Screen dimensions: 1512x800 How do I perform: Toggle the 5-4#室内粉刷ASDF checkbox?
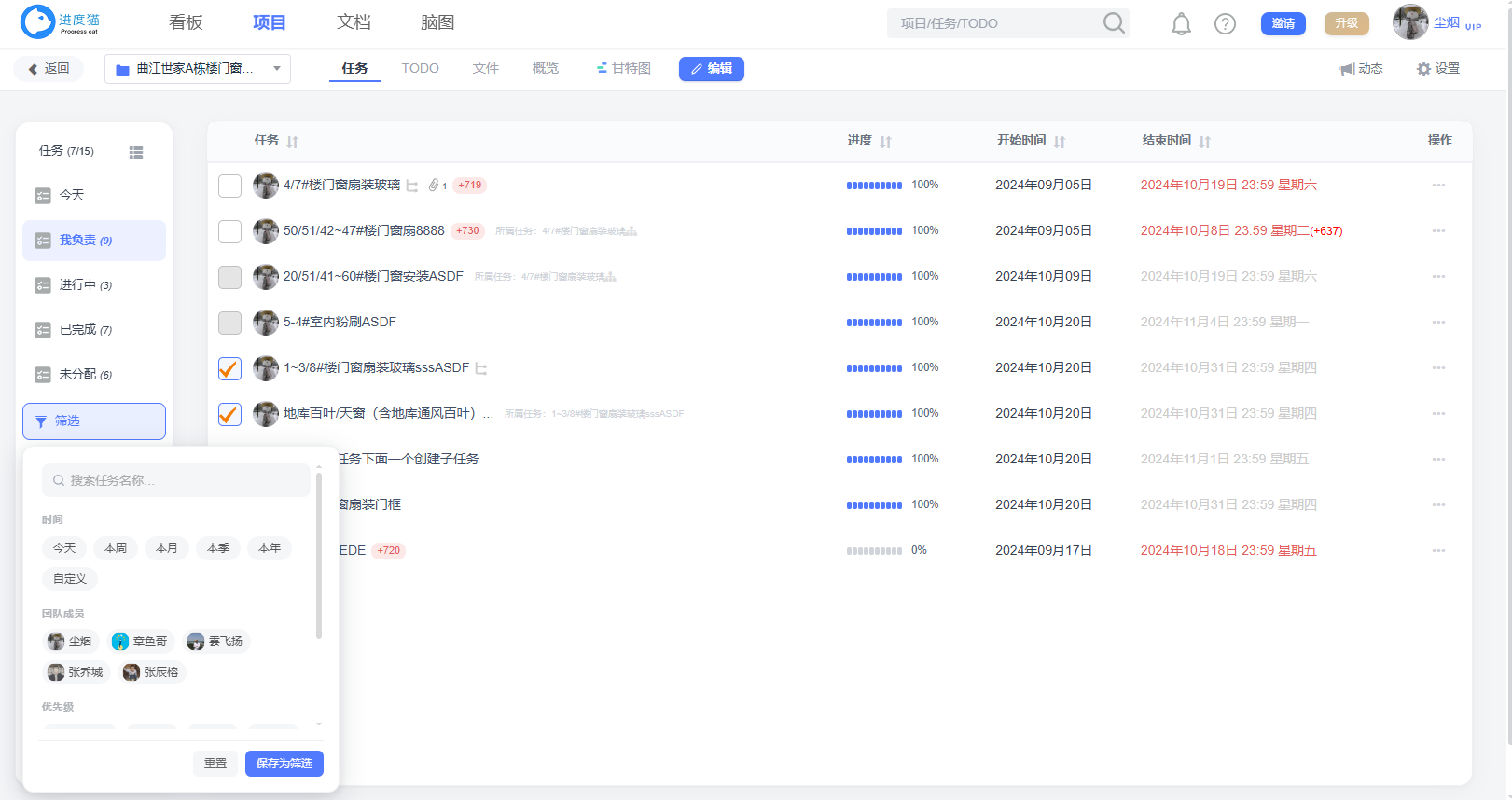tap(229, 323)
